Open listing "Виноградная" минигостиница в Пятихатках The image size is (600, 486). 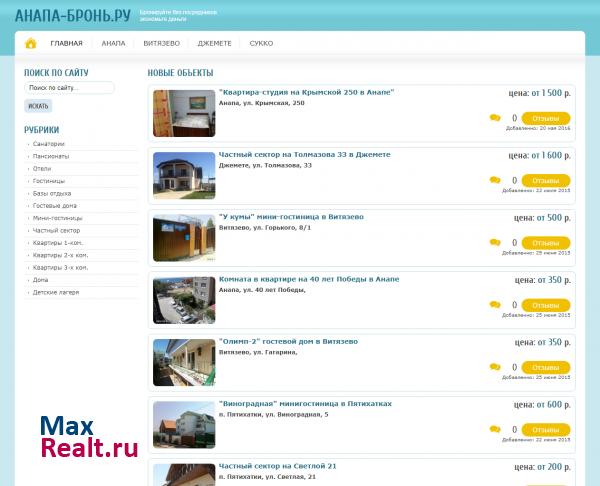(305, 404)
